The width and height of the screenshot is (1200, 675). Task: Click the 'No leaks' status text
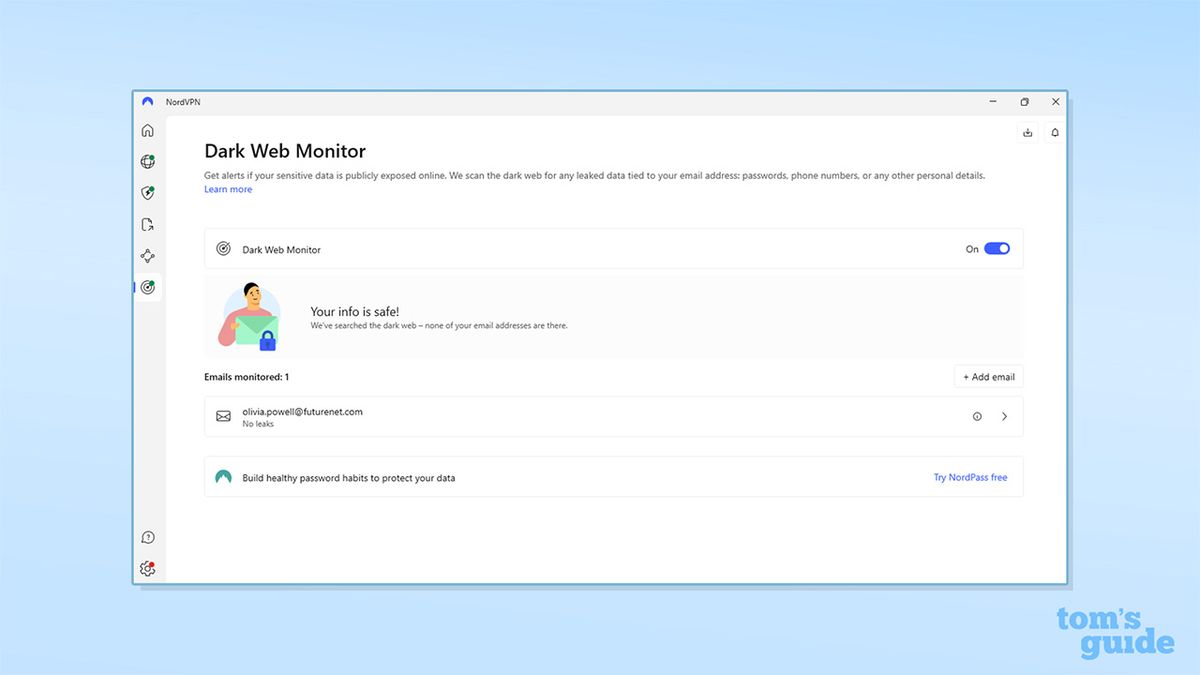pyautogui.click(x=258, y=424)
